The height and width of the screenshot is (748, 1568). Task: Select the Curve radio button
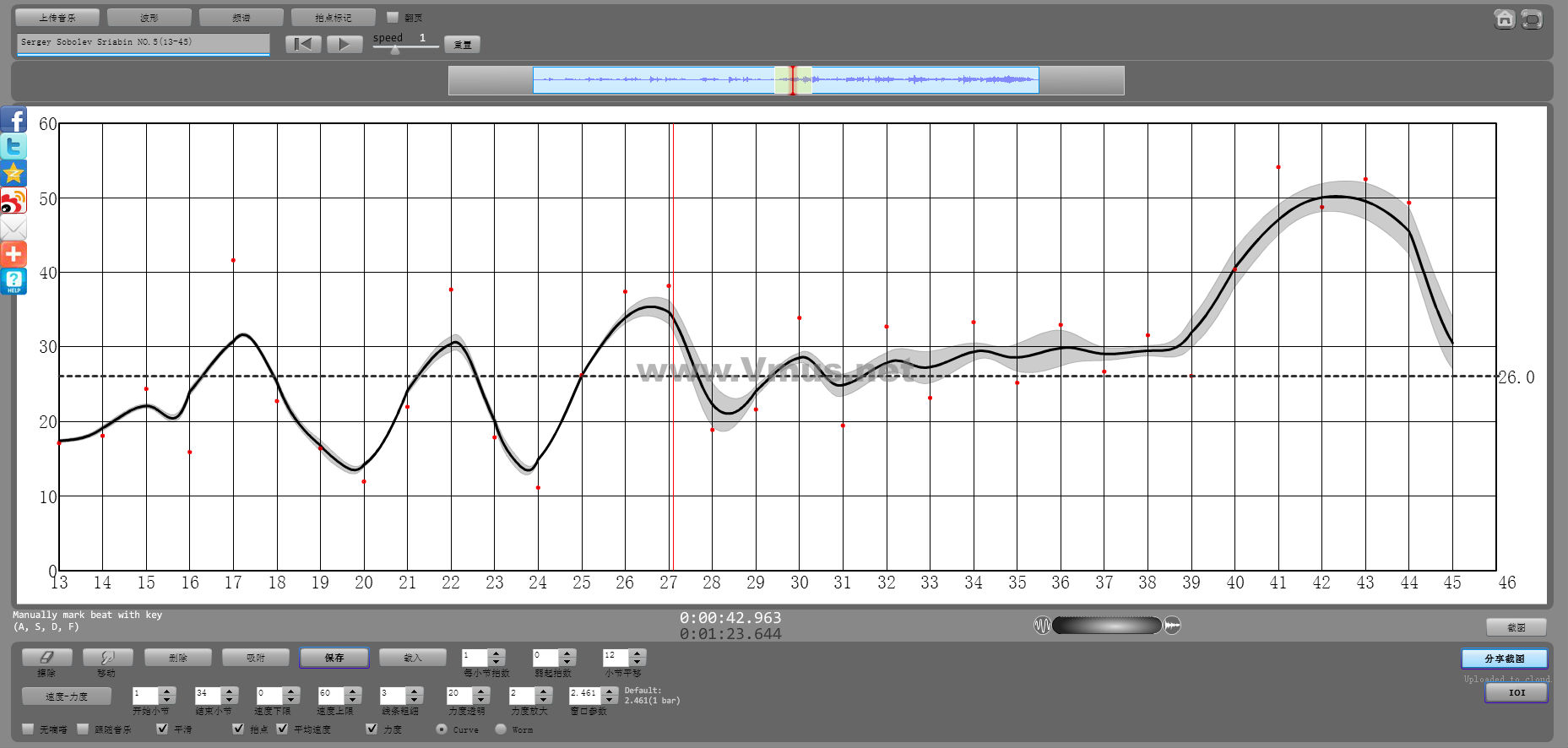point(442,729)
